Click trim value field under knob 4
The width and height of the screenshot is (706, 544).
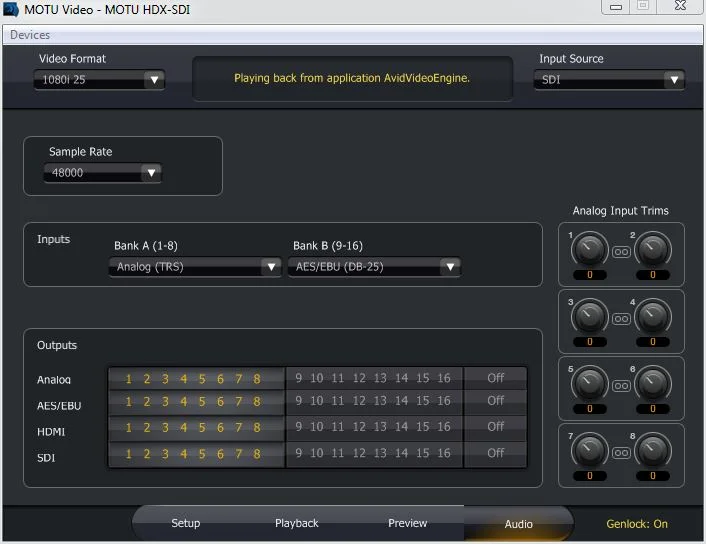pyautogui.click(x=652, y=342)
